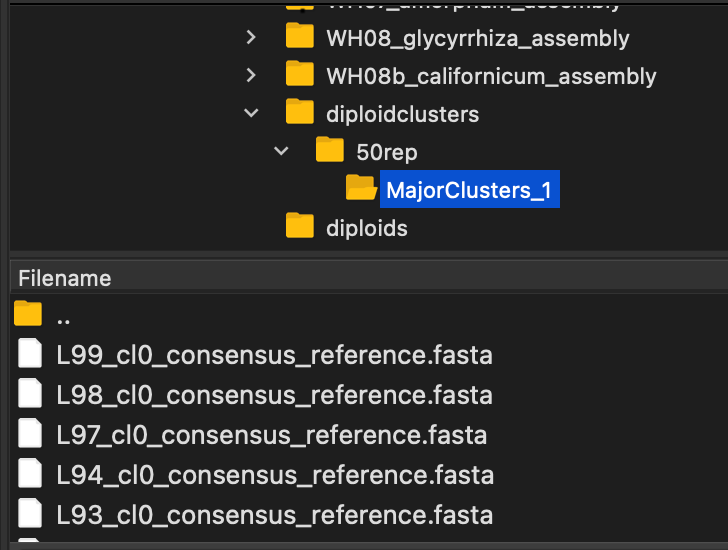Click the WH08_glycyrrhiza_assembly folder icon

[299, 37]
